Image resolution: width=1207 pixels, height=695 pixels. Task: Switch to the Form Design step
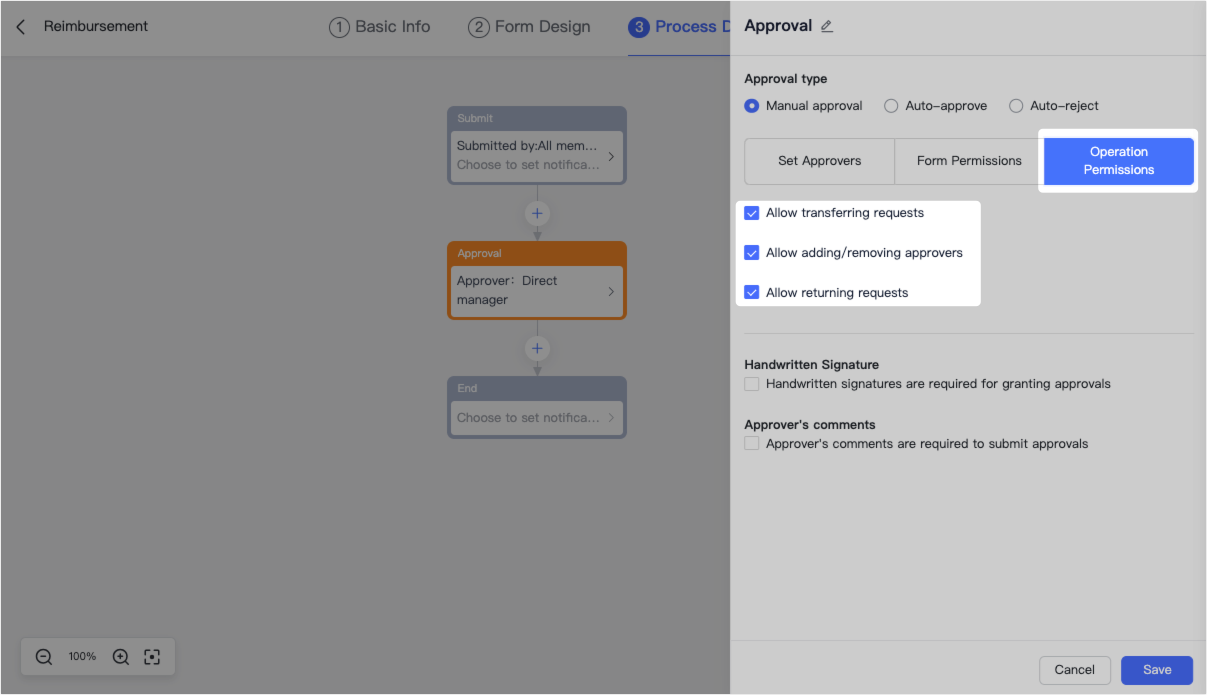coord(529,27)
